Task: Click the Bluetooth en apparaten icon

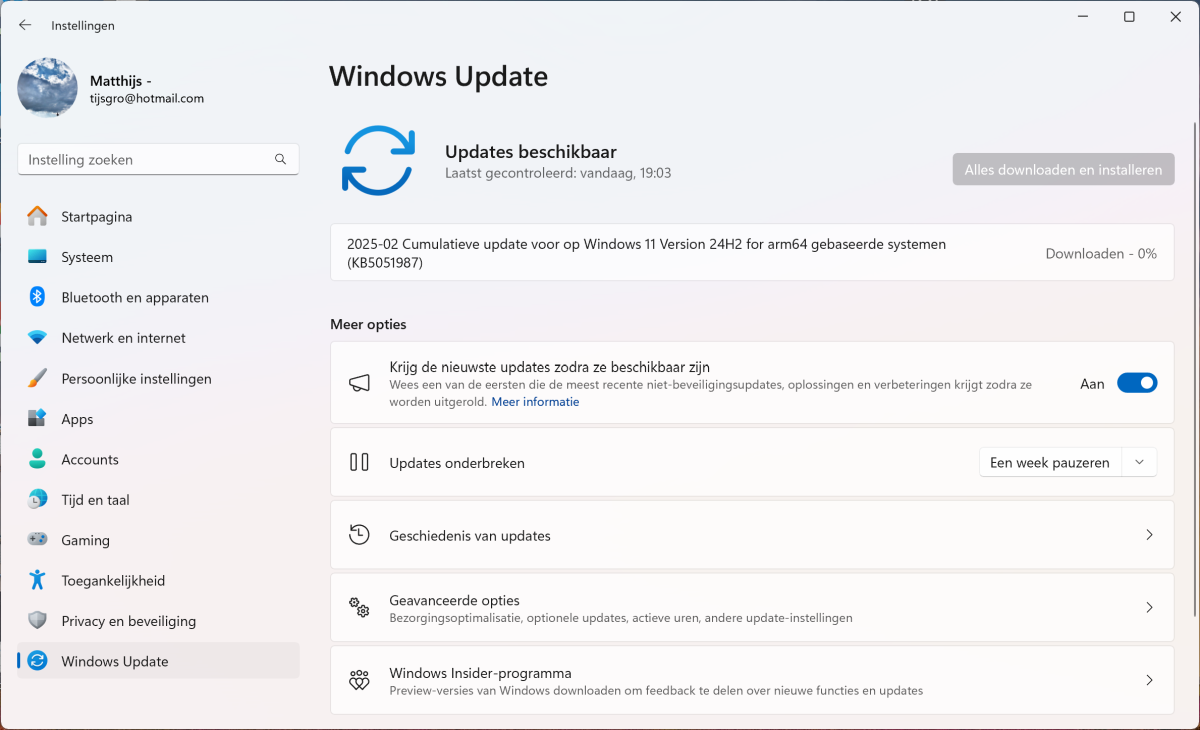Action: (x=37, y=297)
